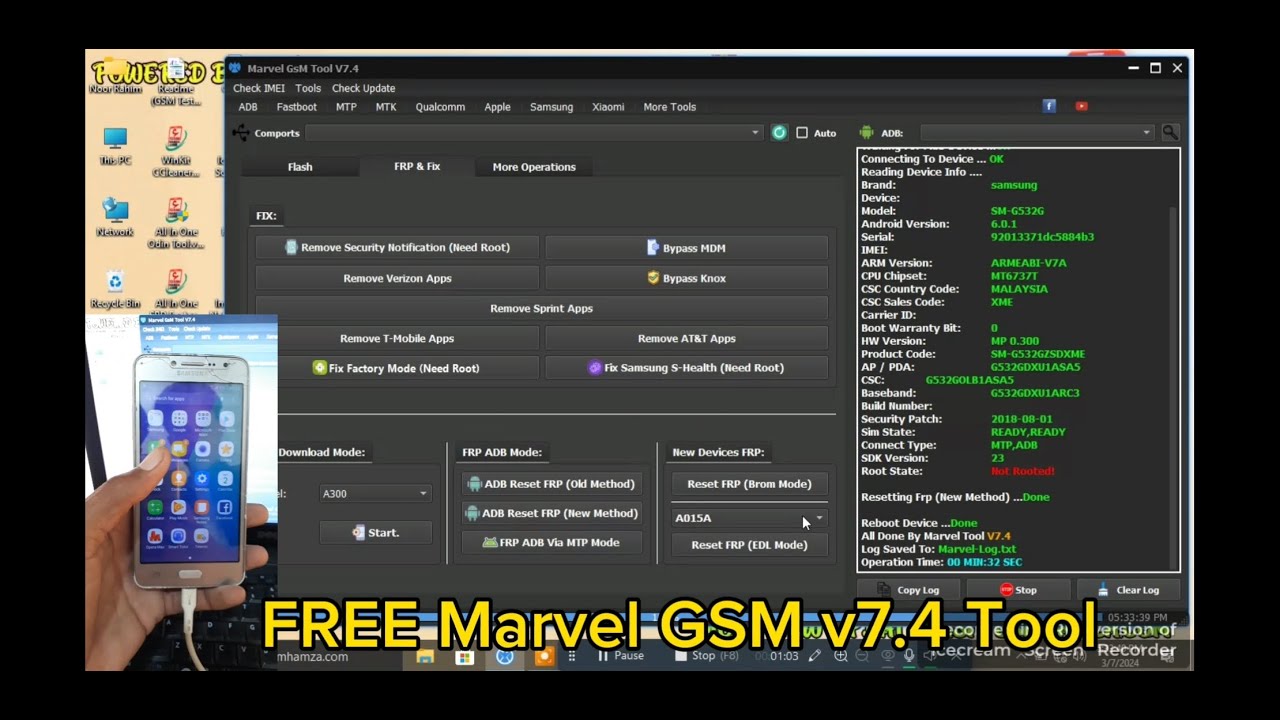Screen dimensions: 1280x720
Task: Click the ADB search magnifier icon
Action: [x=1170, y=132]
